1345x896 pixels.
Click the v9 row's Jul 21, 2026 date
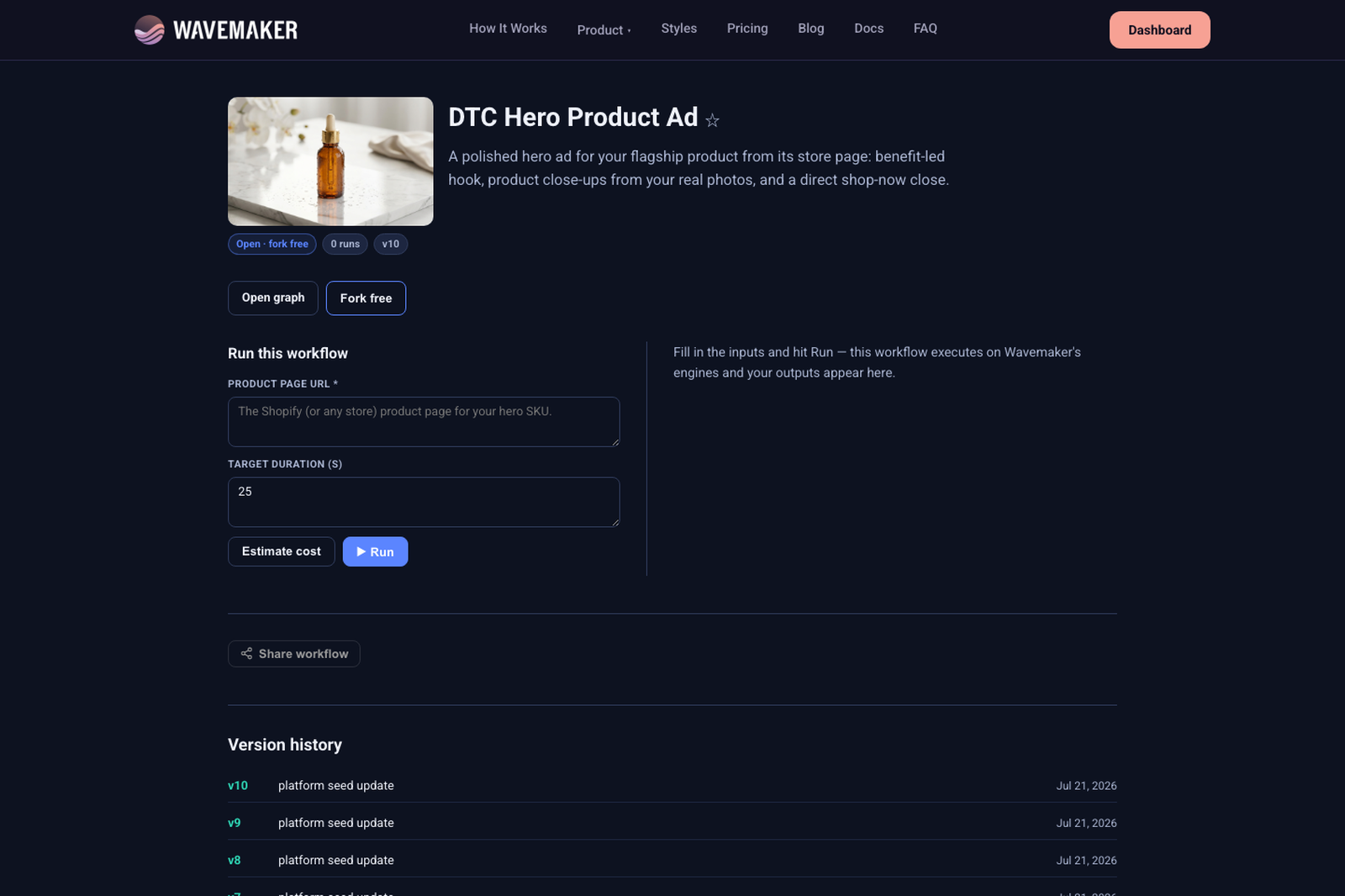tap(1086, 823)
